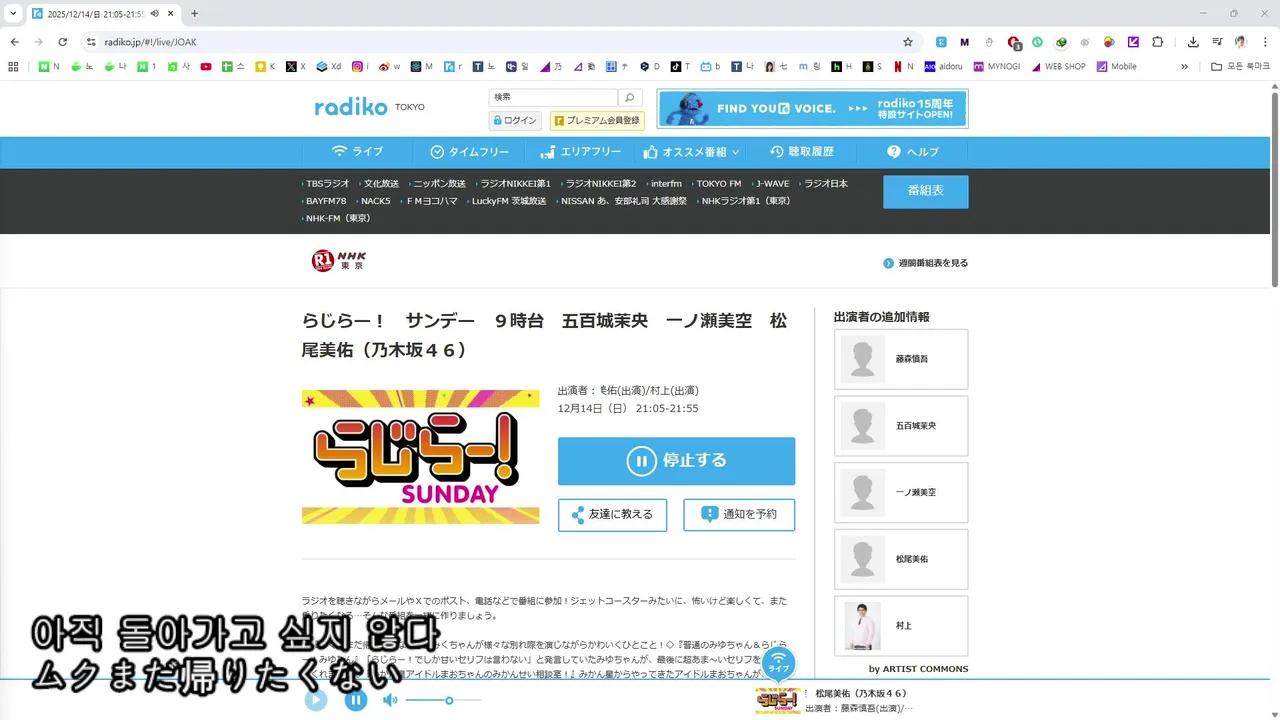Open the tab search dropdown arrow
Screen dimensions: 1280x720
pyautogui.click(x=13, y=13)
